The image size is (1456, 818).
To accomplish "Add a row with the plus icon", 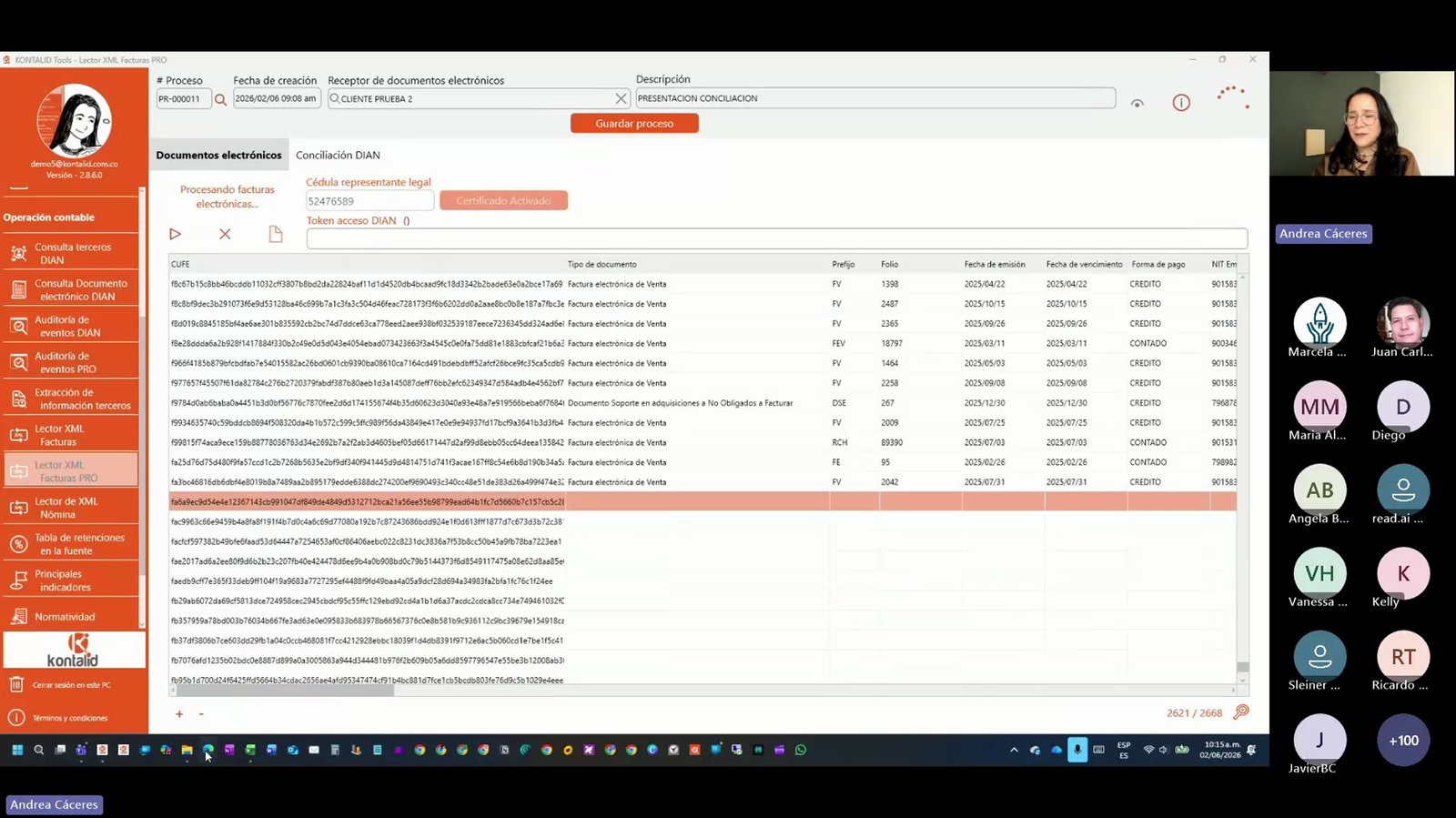I will point(179,714).
